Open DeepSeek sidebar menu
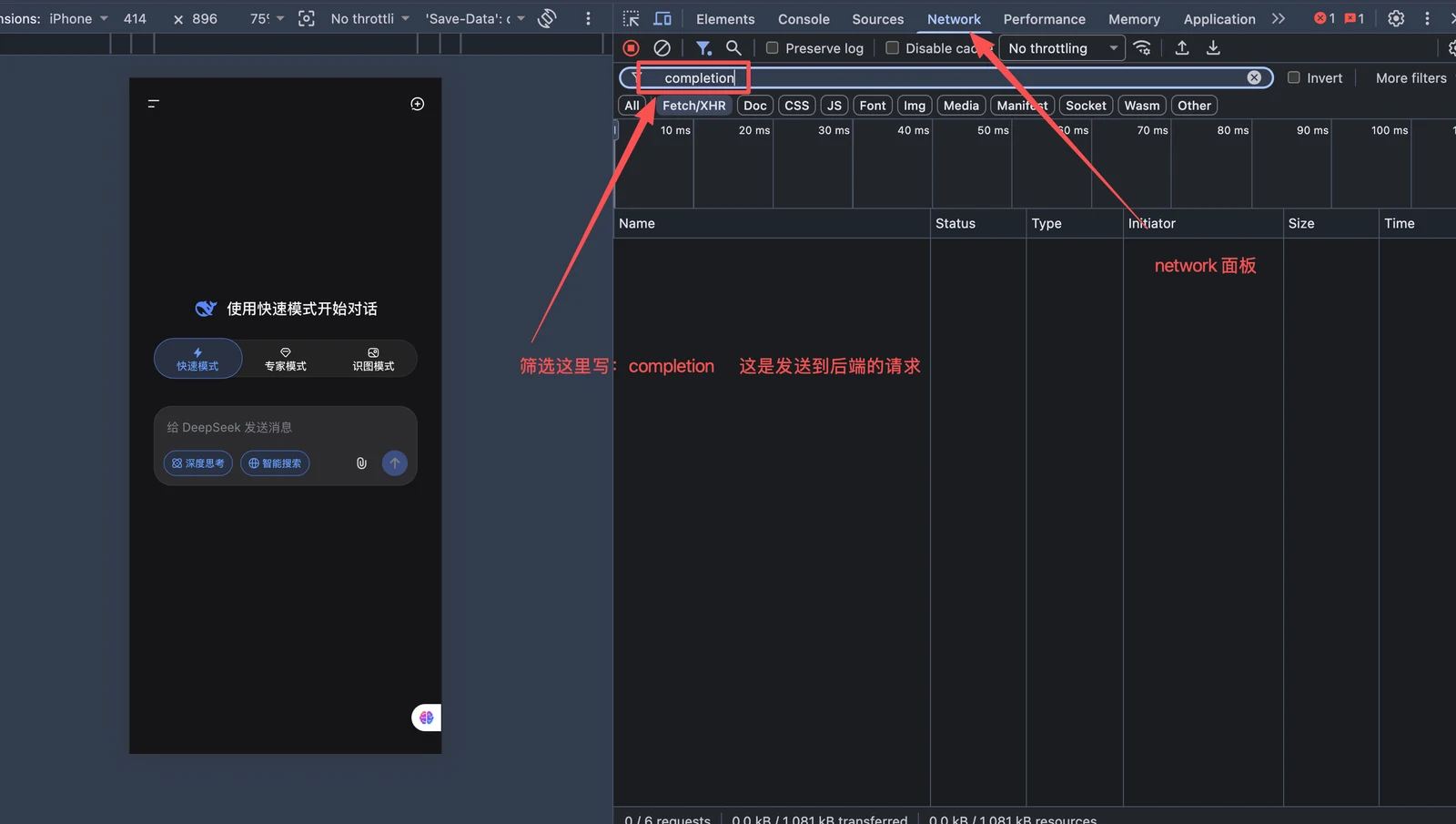Screen dimensions: 1456x824 (x=154, y=104)
